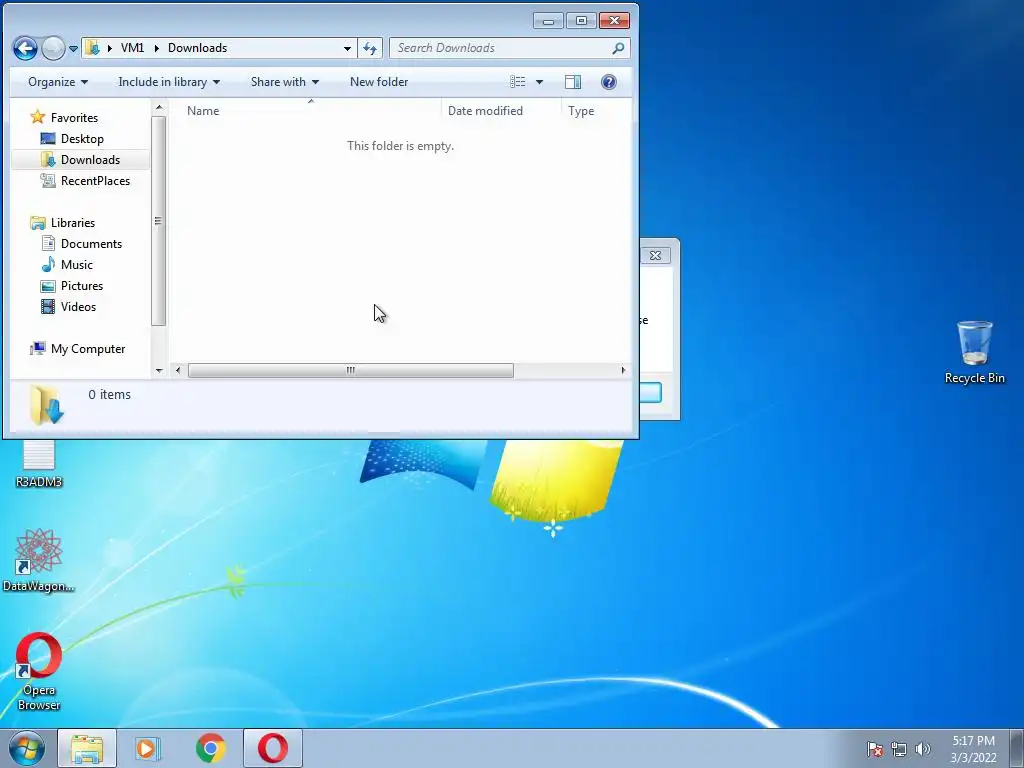The width and height of the screenshot is (1024, 768).
Task: Open recent pages dropdown next to forward arrow
Action: click(73, 48)
